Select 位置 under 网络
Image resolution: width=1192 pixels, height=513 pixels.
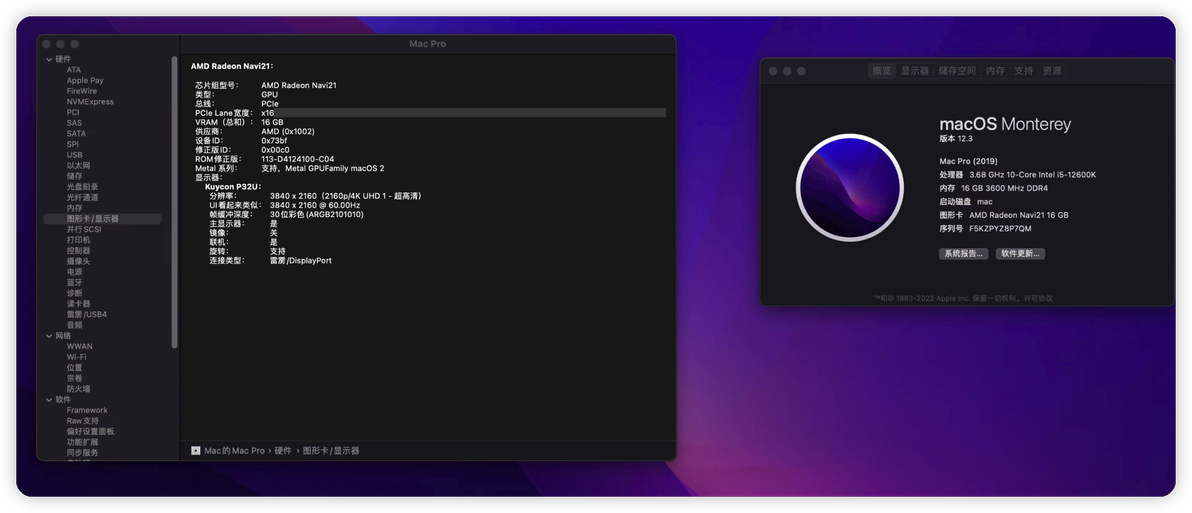74,368
